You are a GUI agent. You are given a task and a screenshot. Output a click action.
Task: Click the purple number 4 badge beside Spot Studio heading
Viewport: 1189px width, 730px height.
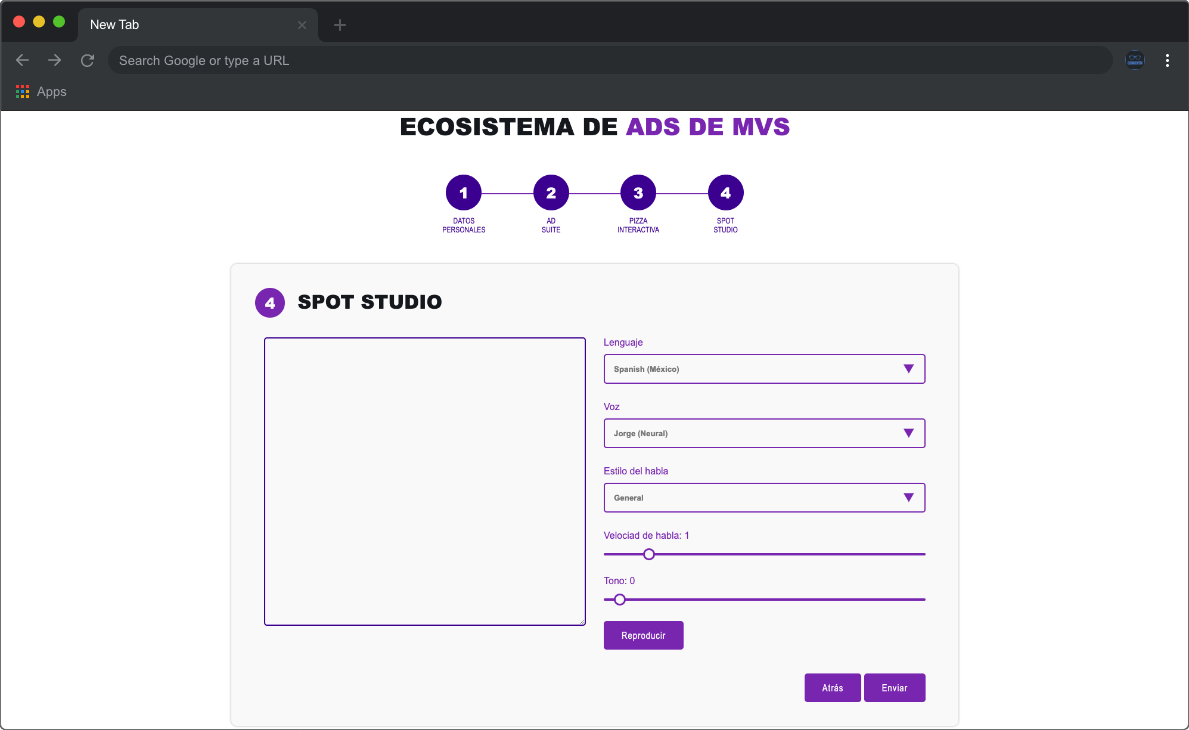(x=270, y=302)
